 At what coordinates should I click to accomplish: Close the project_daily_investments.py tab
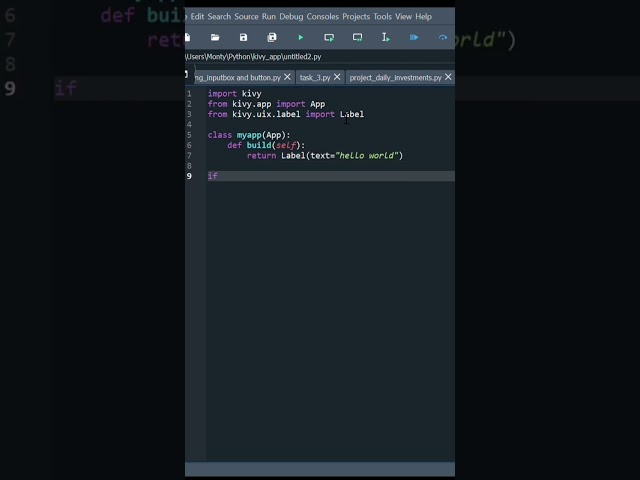click(x=448, y=77)
